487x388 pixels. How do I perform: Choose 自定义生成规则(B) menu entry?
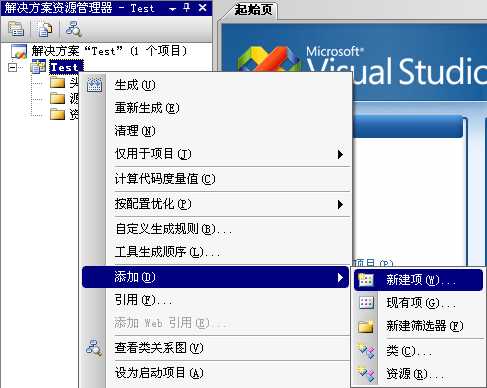click(x=215, y=229)
